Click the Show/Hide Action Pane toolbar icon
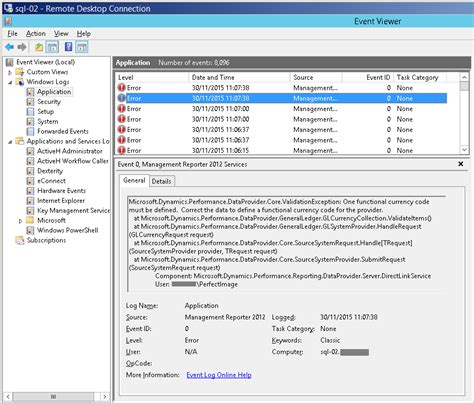Viewport: 474px width, 403px height. click(x=82, y=47)
